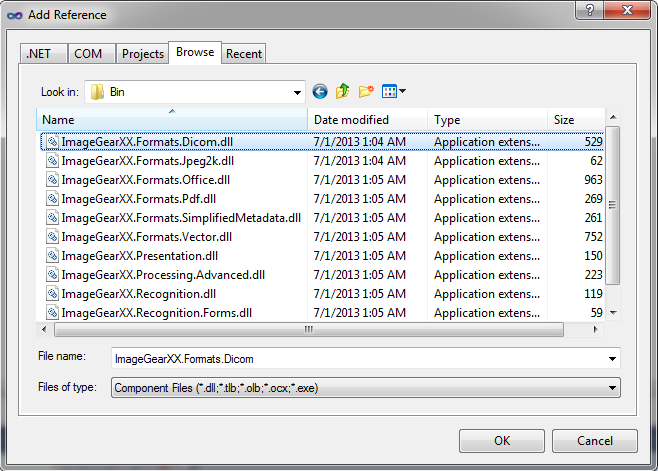Select ImageGearXX.Recognition.Forms.dll file name
This screenshot has width=658, height=471.
[157, 313]
